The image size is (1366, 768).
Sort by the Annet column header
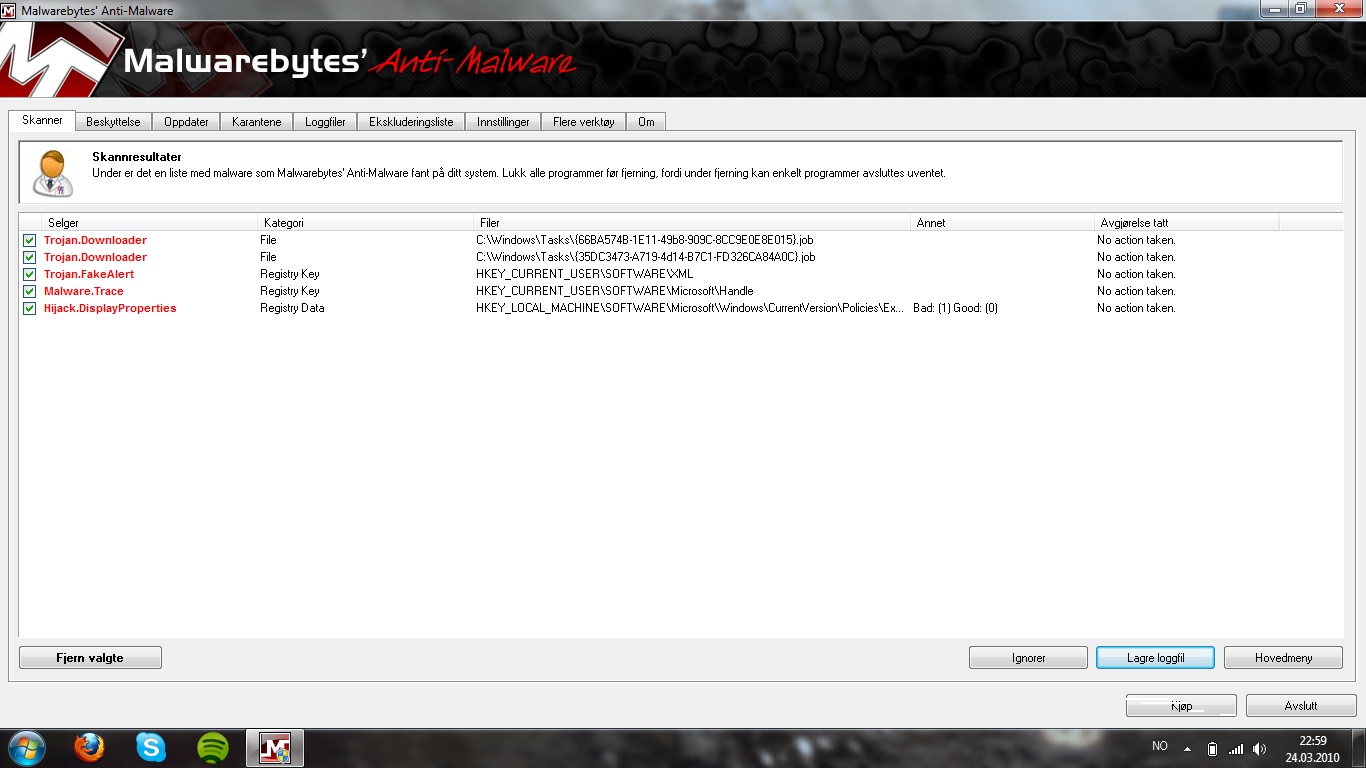pos(1004,223)
